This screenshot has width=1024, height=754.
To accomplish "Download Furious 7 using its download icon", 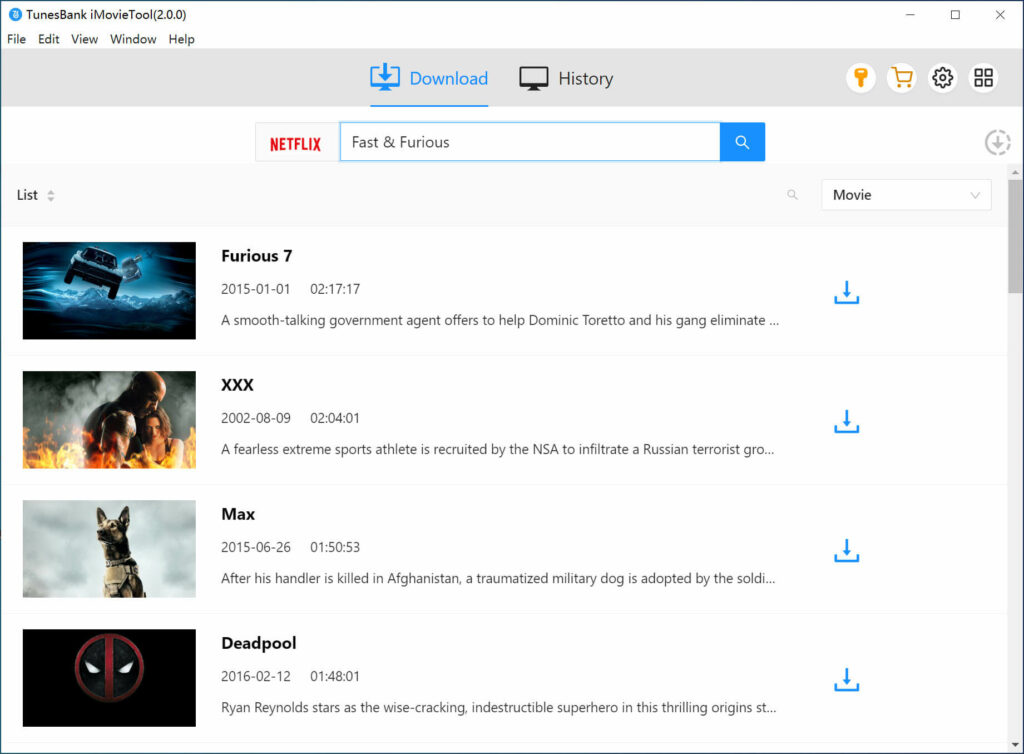I will click(x=846, y=292).
